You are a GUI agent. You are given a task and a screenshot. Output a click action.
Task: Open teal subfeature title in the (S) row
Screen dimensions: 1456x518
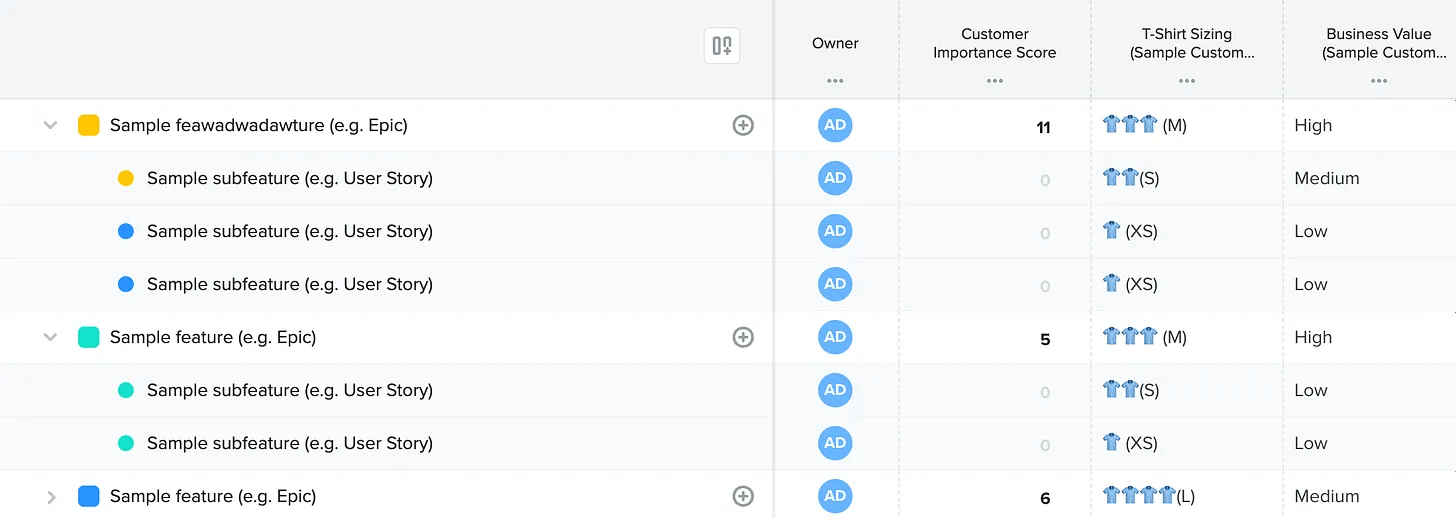290,390
